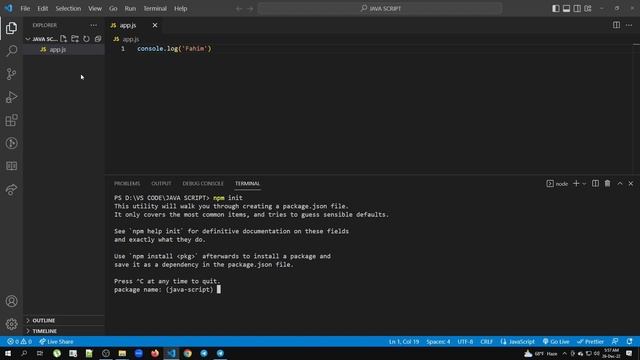Open notifications bell in the status bar
This screenshot has height=360, width=640.
click(629, 342)
